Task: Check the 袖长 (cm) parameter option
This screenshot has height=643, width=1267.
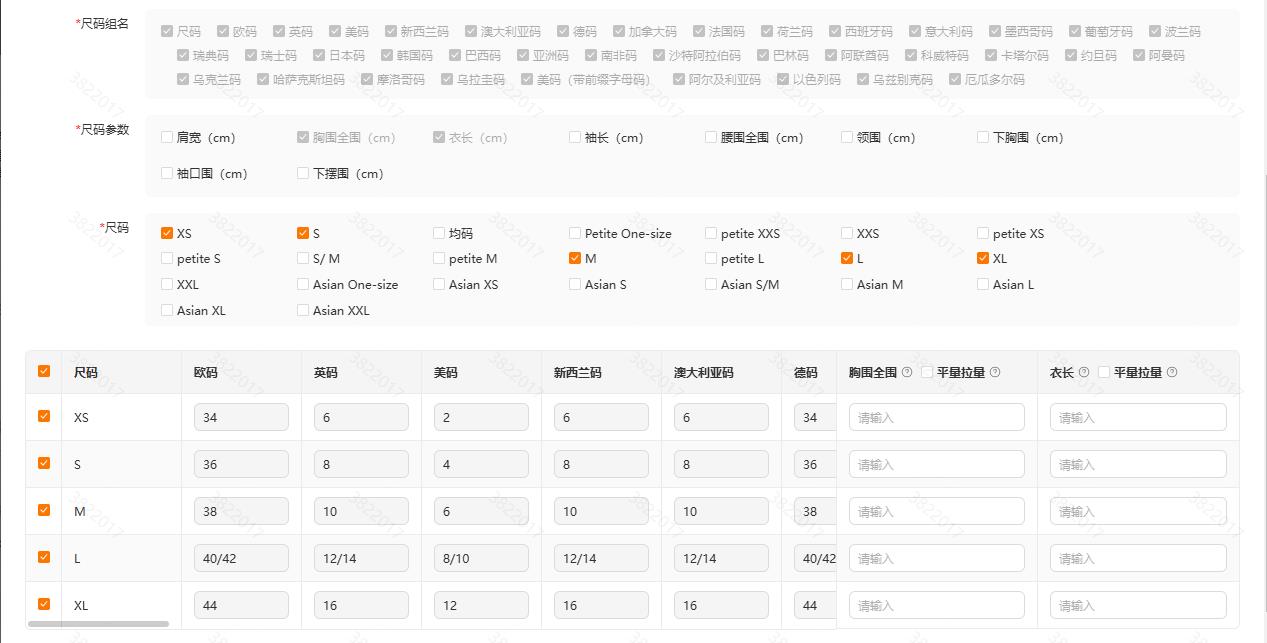Action: coord(575,137)
